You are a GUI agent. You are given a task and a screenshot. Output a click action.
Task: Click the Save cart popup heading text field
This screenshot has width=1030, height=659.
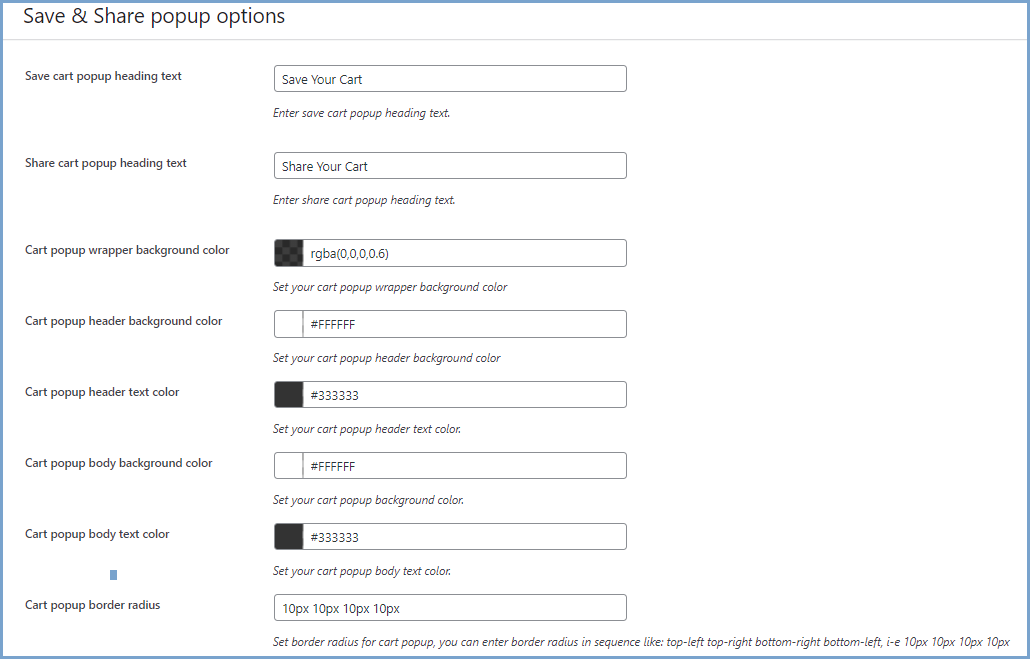tap(450, 79)
